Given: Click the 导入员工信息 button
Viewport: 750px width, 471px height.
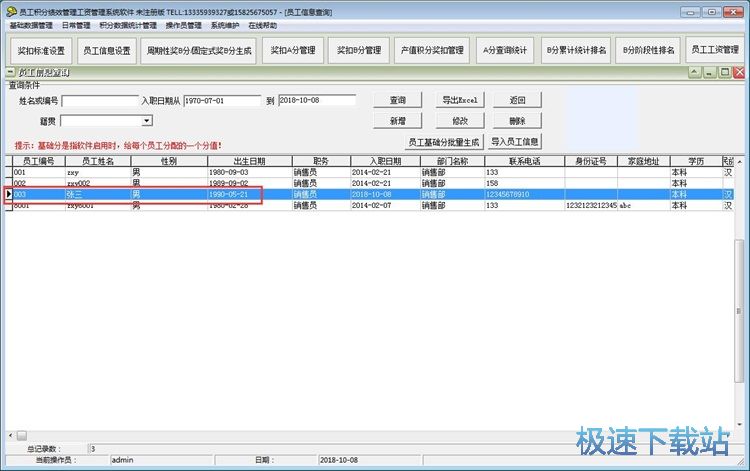Looking at the screenshot, I should [515, 142].
